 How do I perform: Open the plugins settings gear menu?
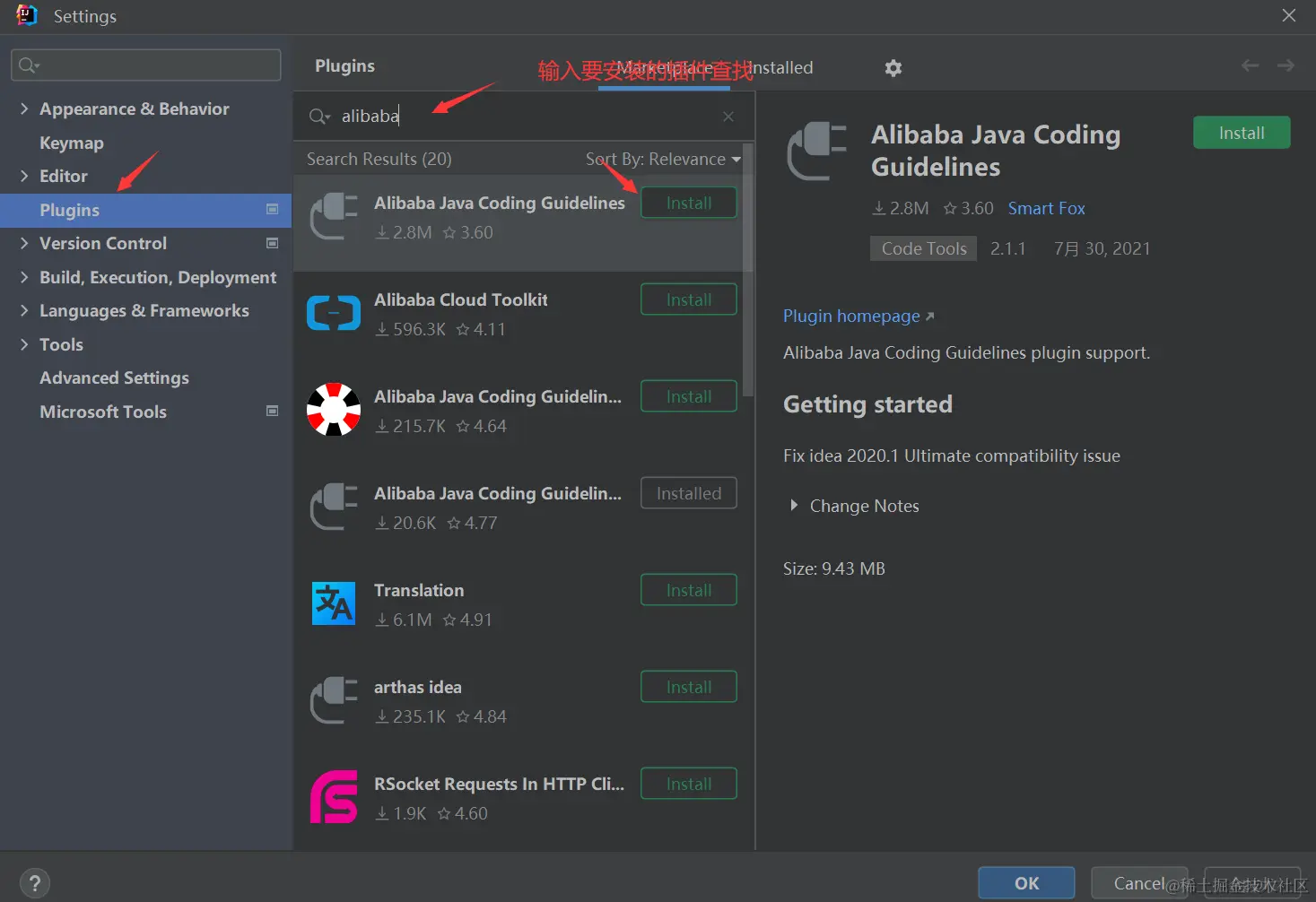pos(893,68)
